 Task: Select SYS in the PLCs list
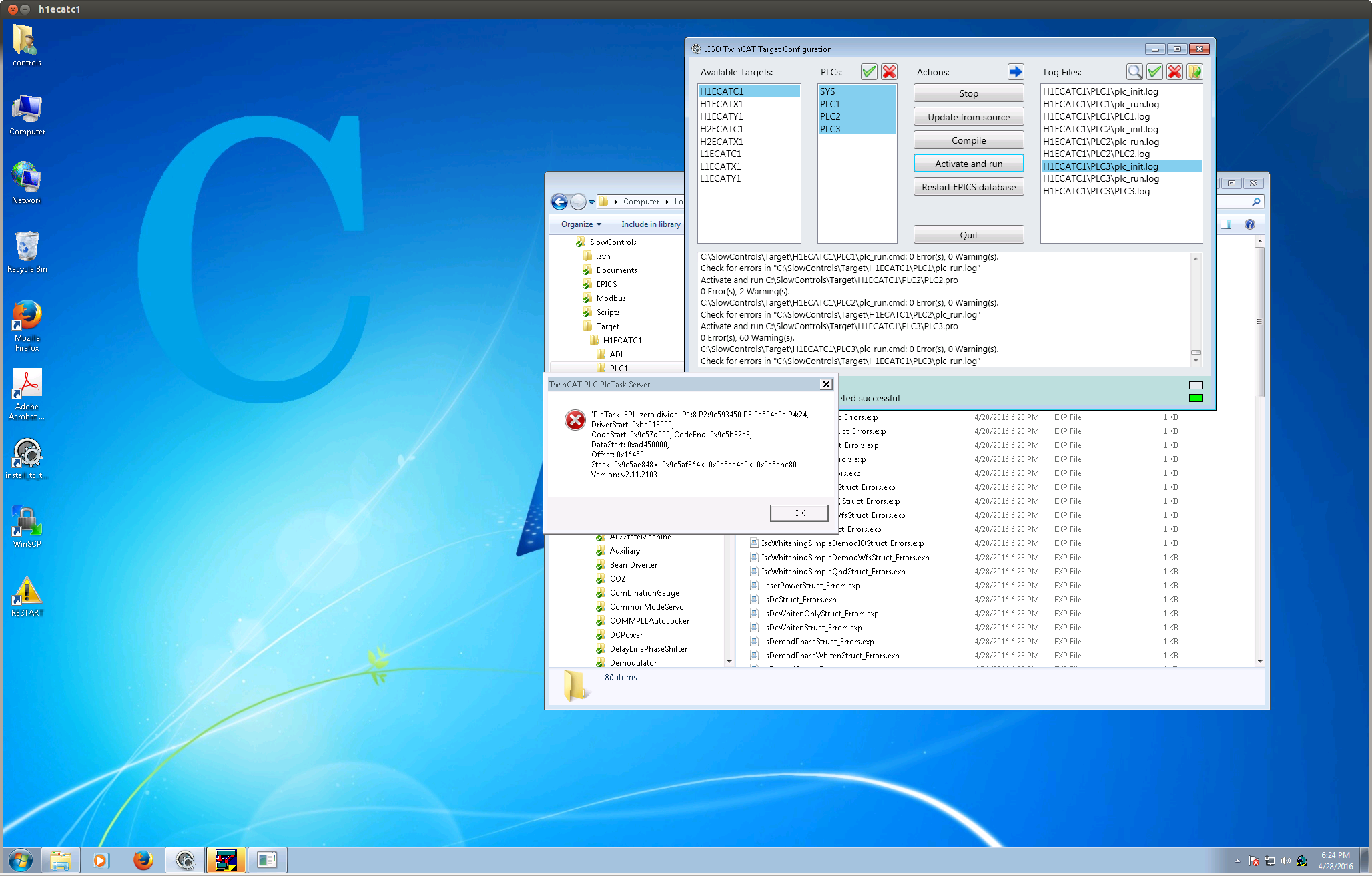pyautogui.click(x=857, y=91)
